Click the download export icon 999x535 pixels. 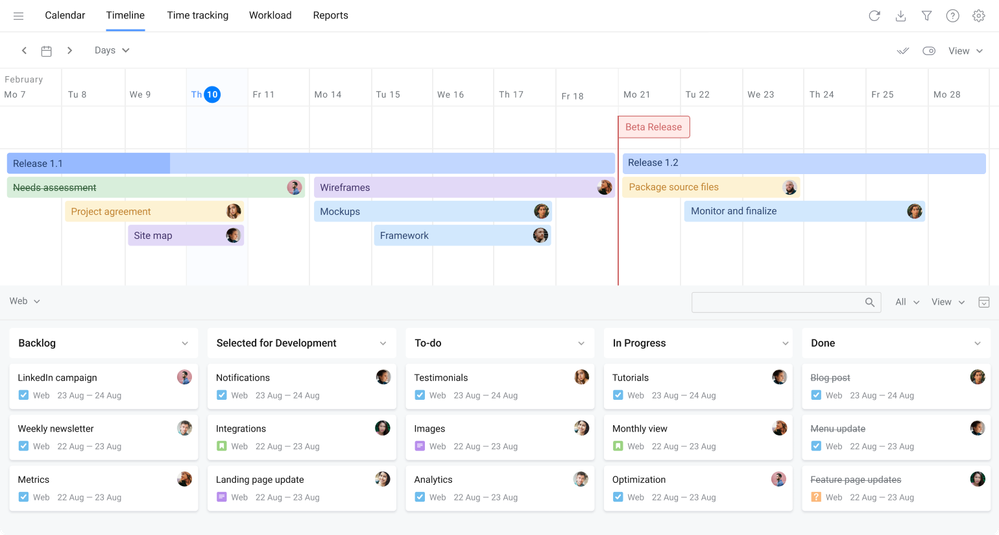click(x=900, y=16)
